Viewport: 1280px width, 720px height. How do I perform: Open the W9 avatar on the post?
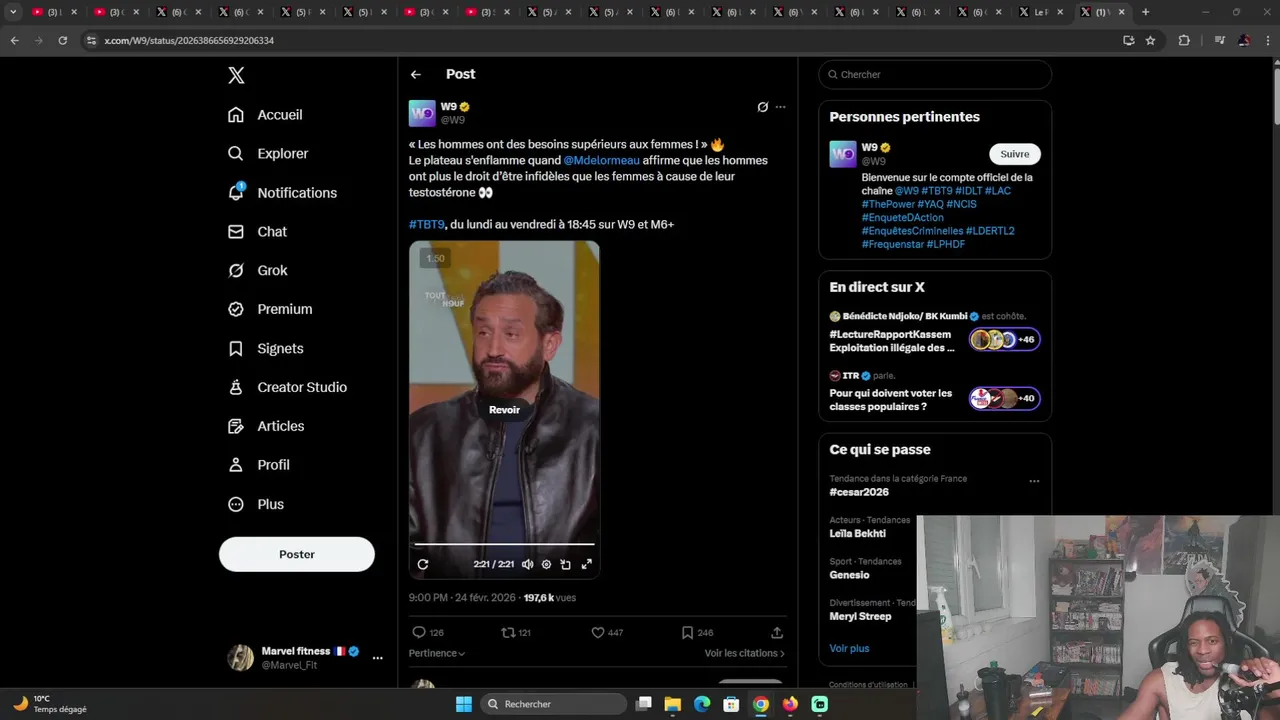coord(422,113)
